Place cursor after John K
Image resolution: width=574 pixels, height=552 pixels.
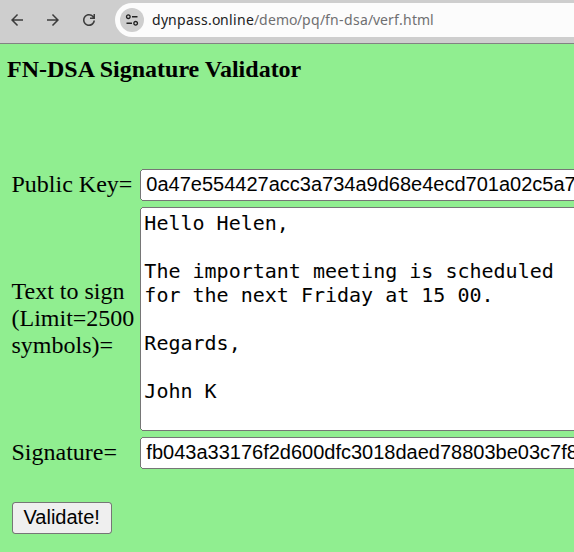pos(218,392)
